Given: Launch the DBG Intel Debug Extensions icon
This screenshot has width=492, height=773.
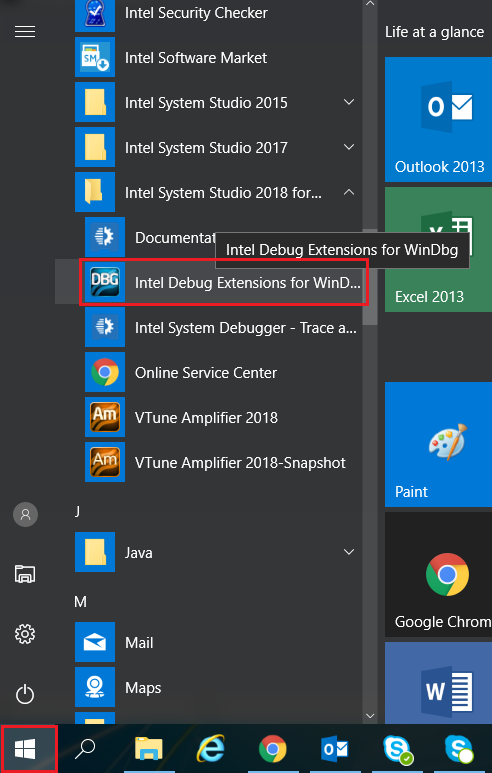Looking at the screenshot, I should tap(105, 282).
